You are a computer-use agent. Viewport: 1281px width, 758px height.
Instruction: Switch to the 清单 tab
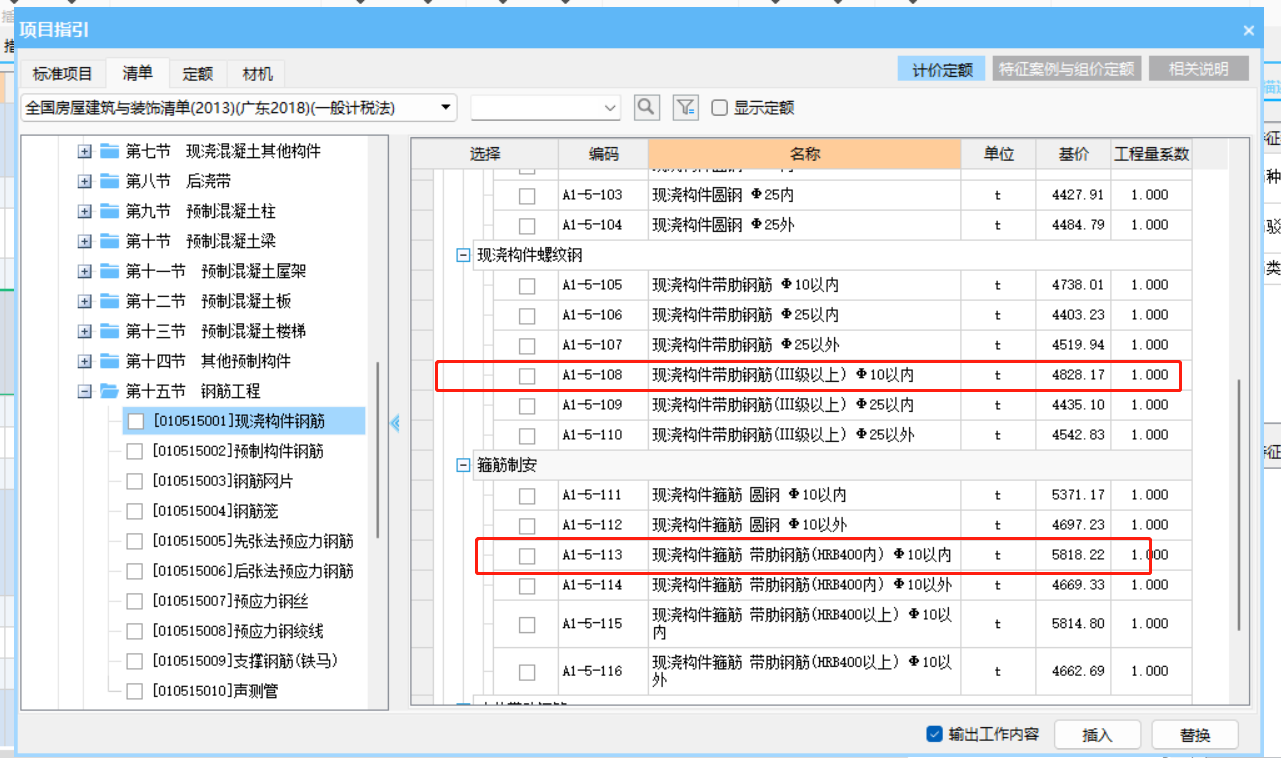tap(138, 73)
